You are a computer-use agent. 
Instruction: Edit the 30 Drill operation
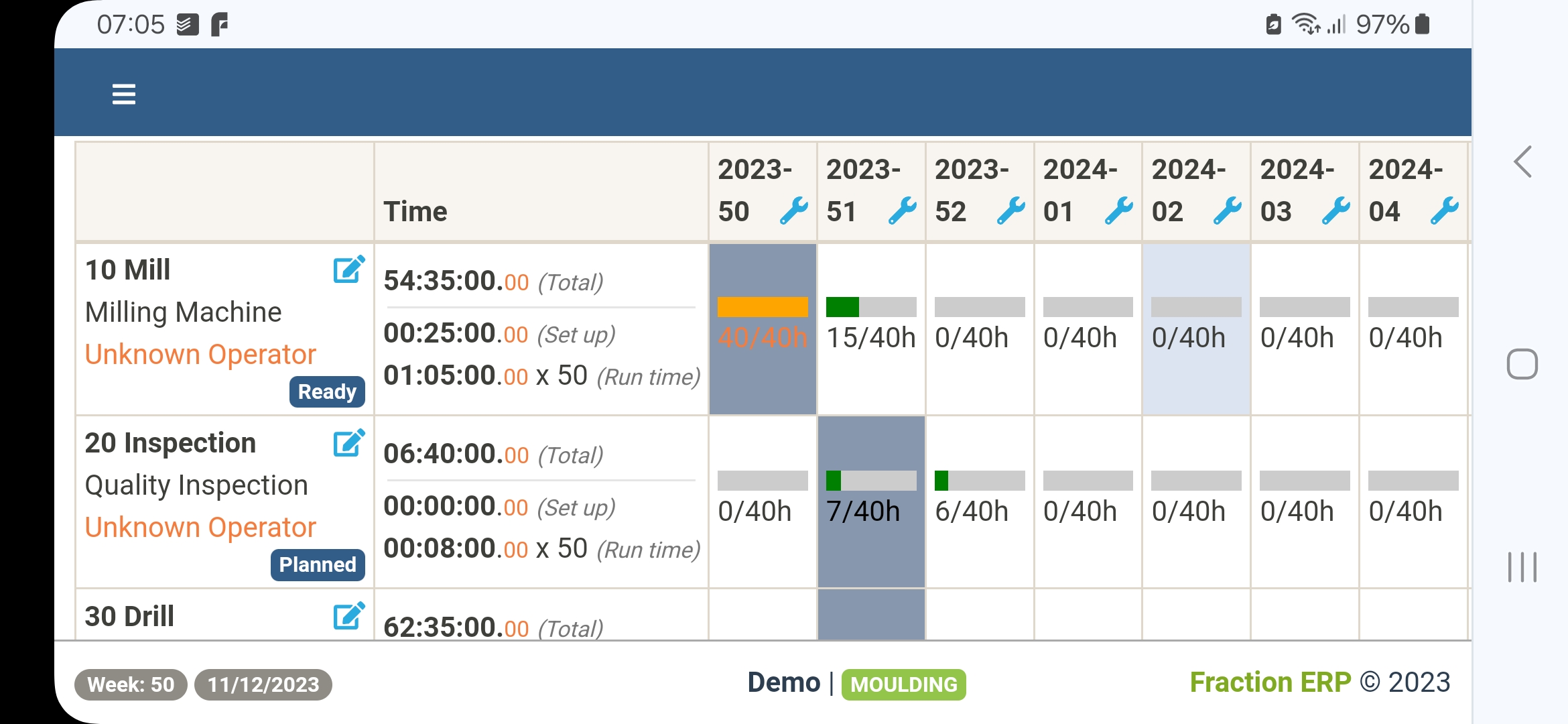[348, 615]
